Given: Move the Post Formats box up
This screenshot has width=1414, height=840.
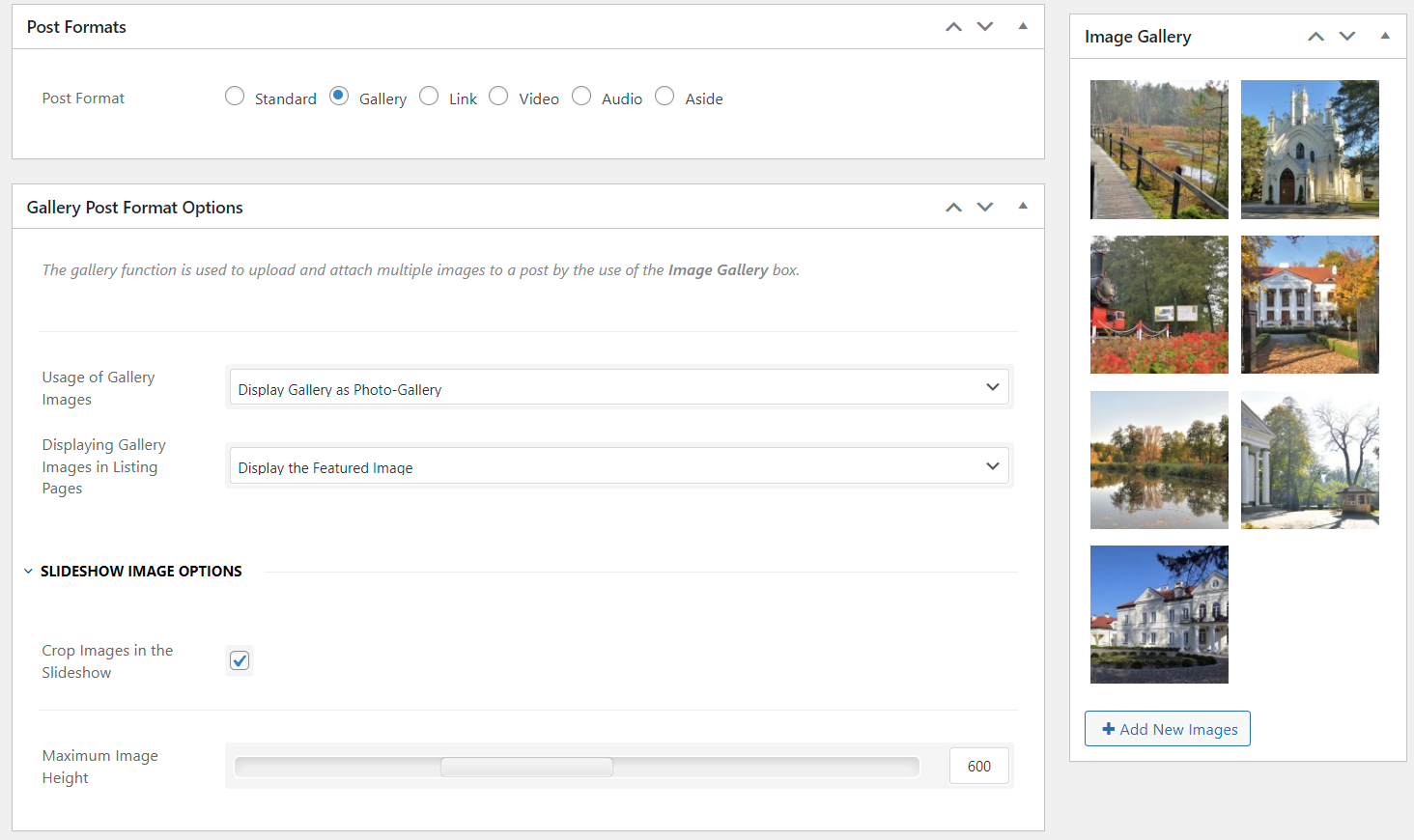Looking at the screenshot, I should point(953,27).
